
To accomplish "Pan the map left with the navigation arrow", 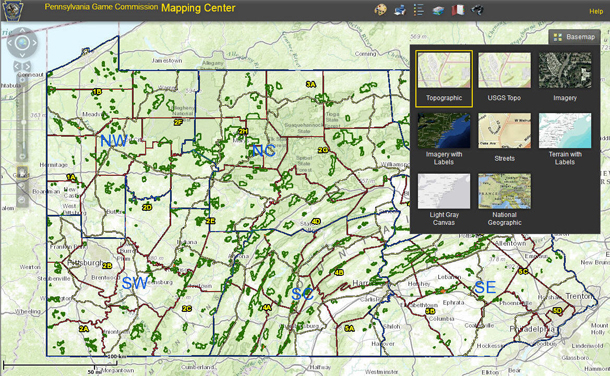I will point(10,42).
